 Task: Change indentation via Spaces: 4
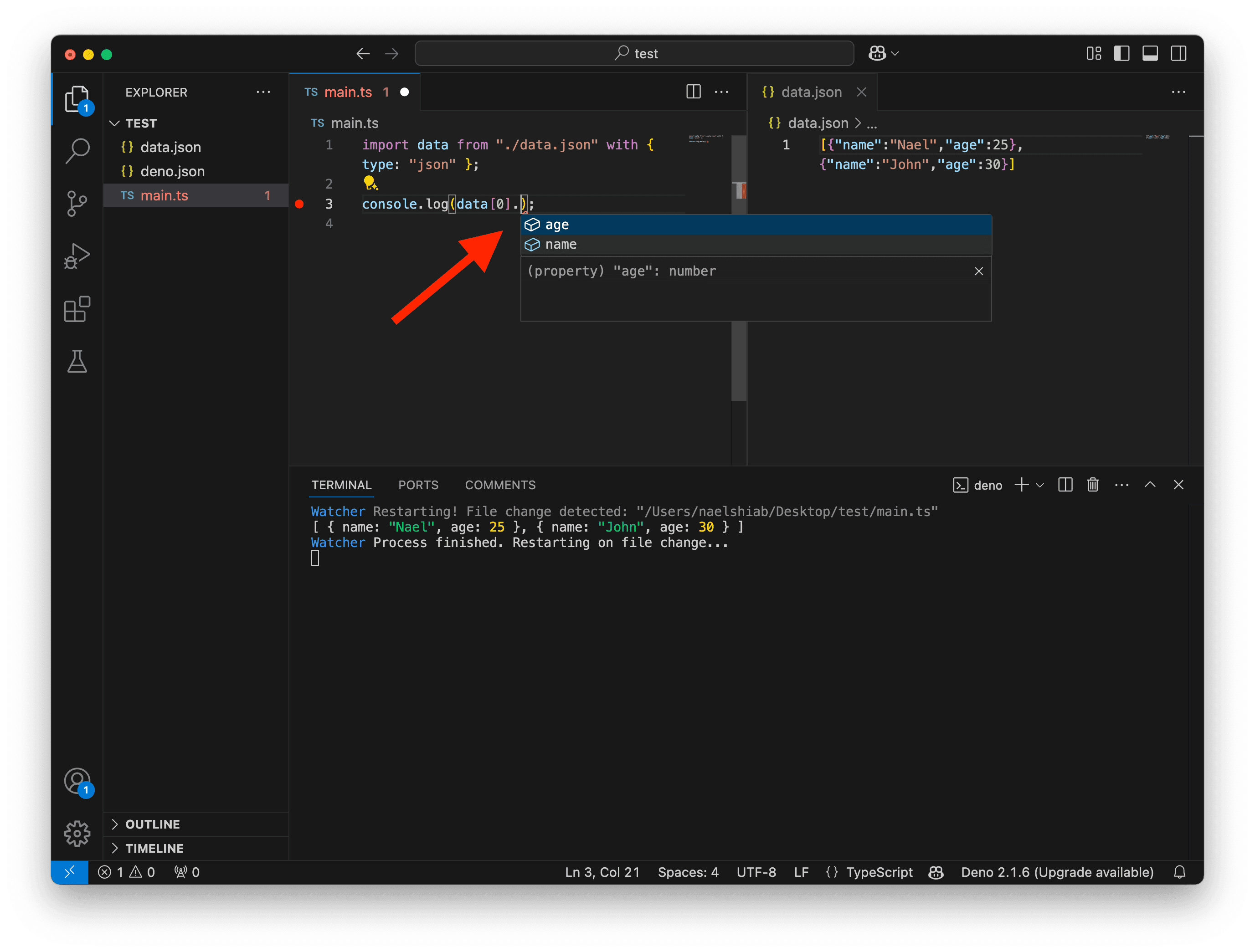[688, 872]
